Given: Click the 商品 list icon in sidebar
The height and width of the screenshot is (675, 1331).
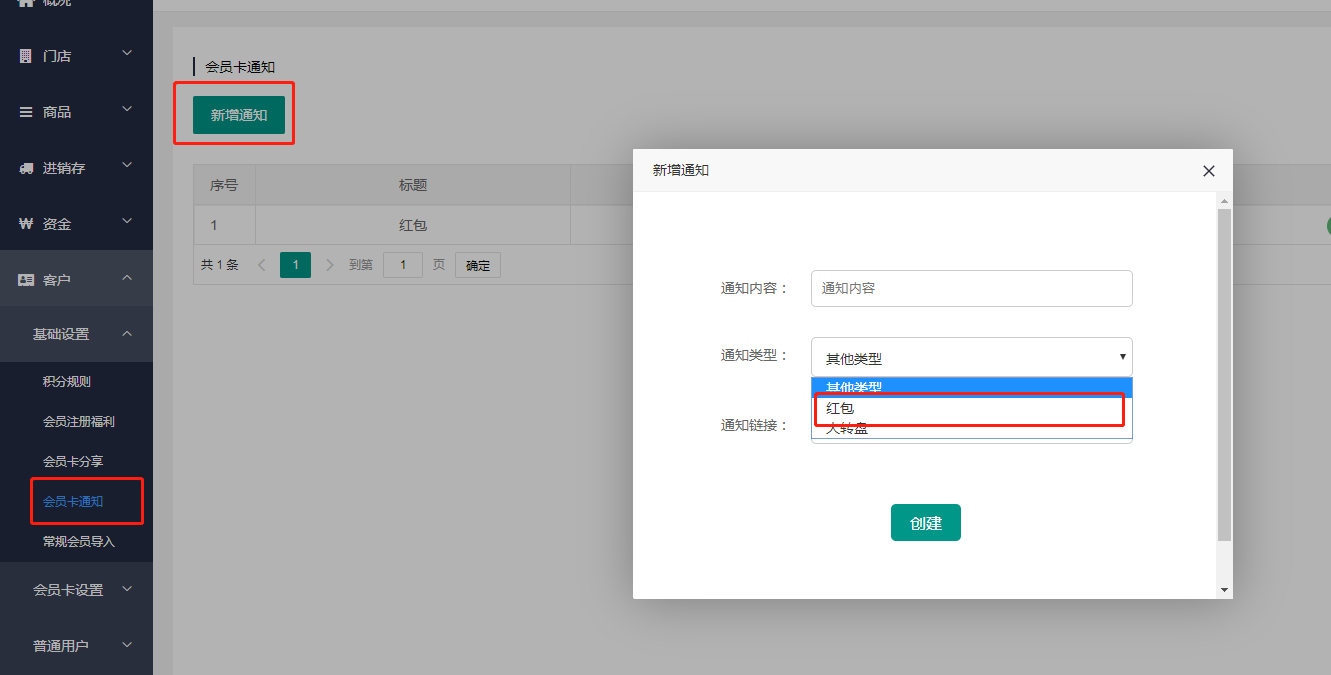Looking at the screenshot, I should [x=26, y=112].
